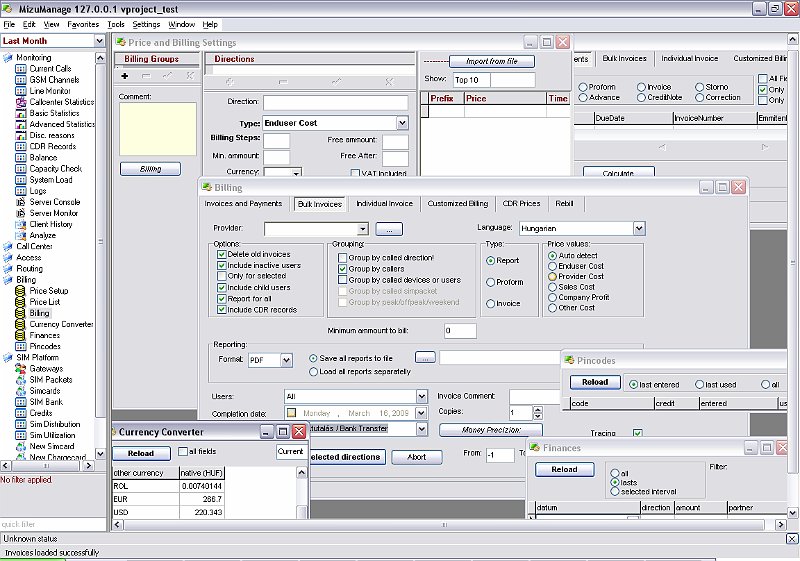The height and width of the screenshot is (561, 800).
Task: Choose Load all reports separately option
Action: (x=313, y=372)
